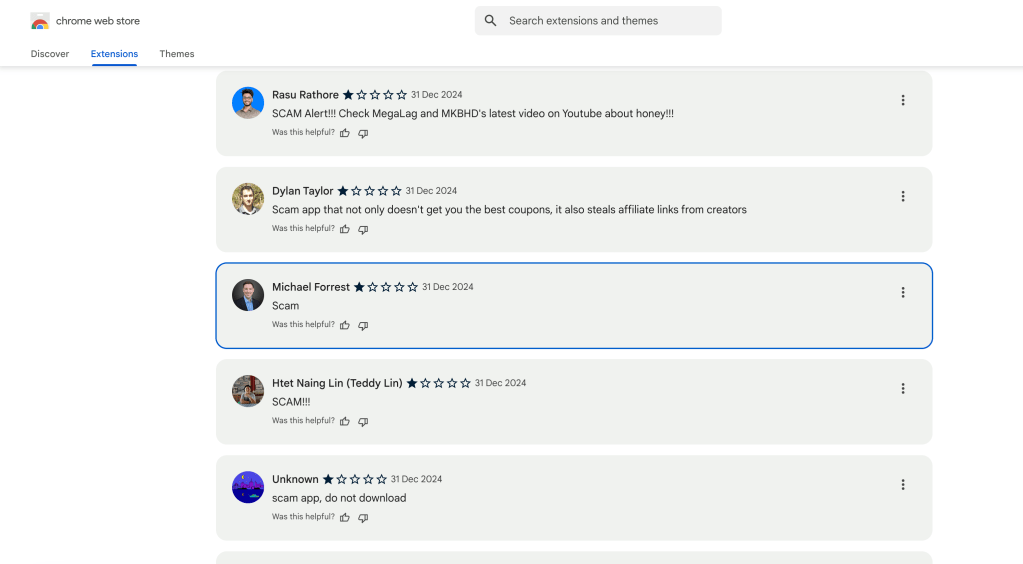This screenshot has height=564, width=1023.
Task: Click the date next to Michael Forrest's rating
Action: pyautogui.click(x=448, y=287)
